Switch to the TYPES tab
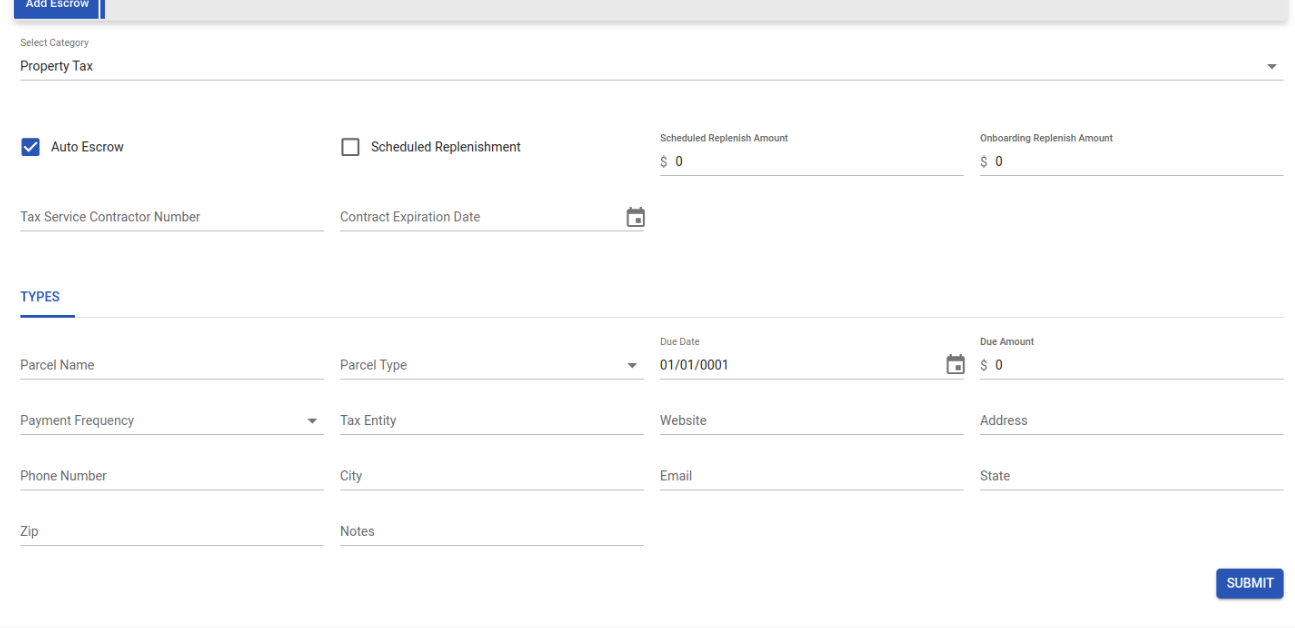Image resolution: width=1295 pixels, height=628 pixels. point(40,297)
